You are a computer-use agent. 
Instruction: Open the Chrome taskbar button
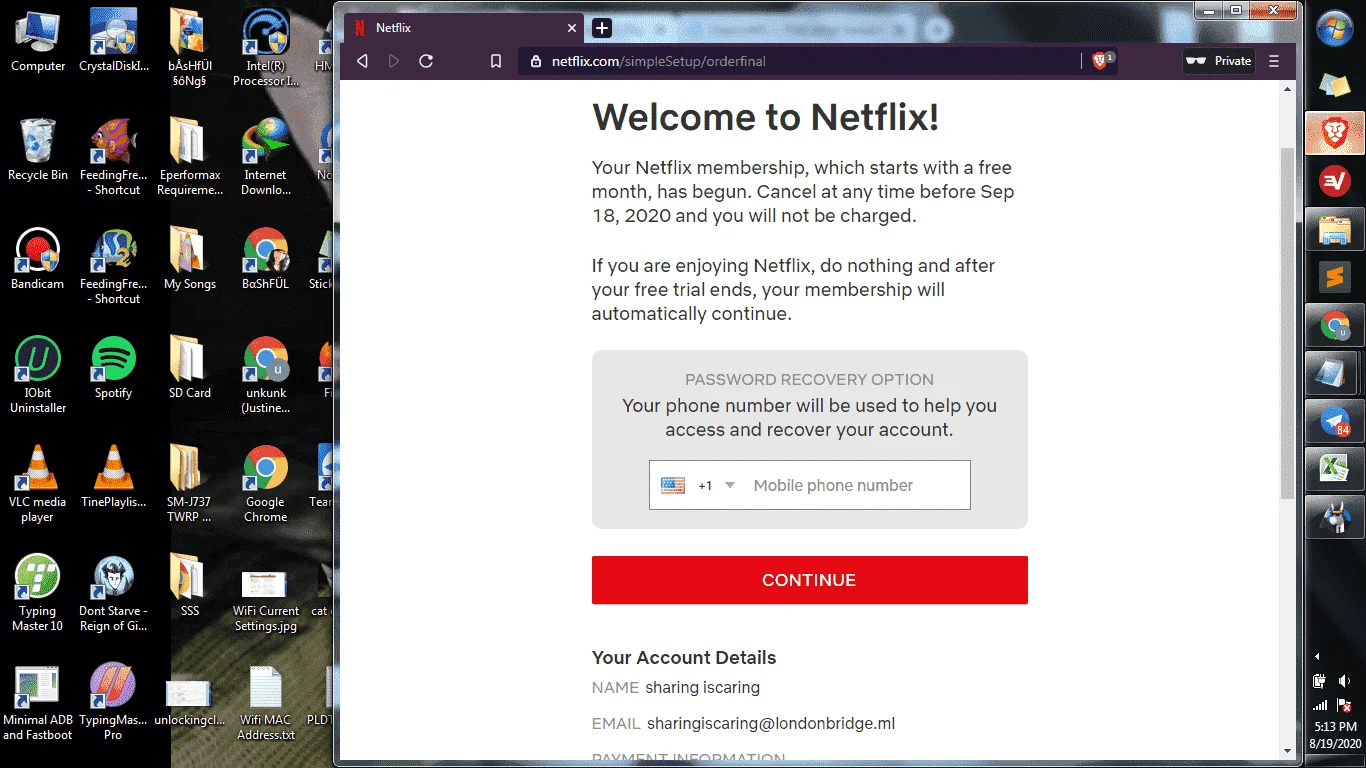pos(1335,325)
